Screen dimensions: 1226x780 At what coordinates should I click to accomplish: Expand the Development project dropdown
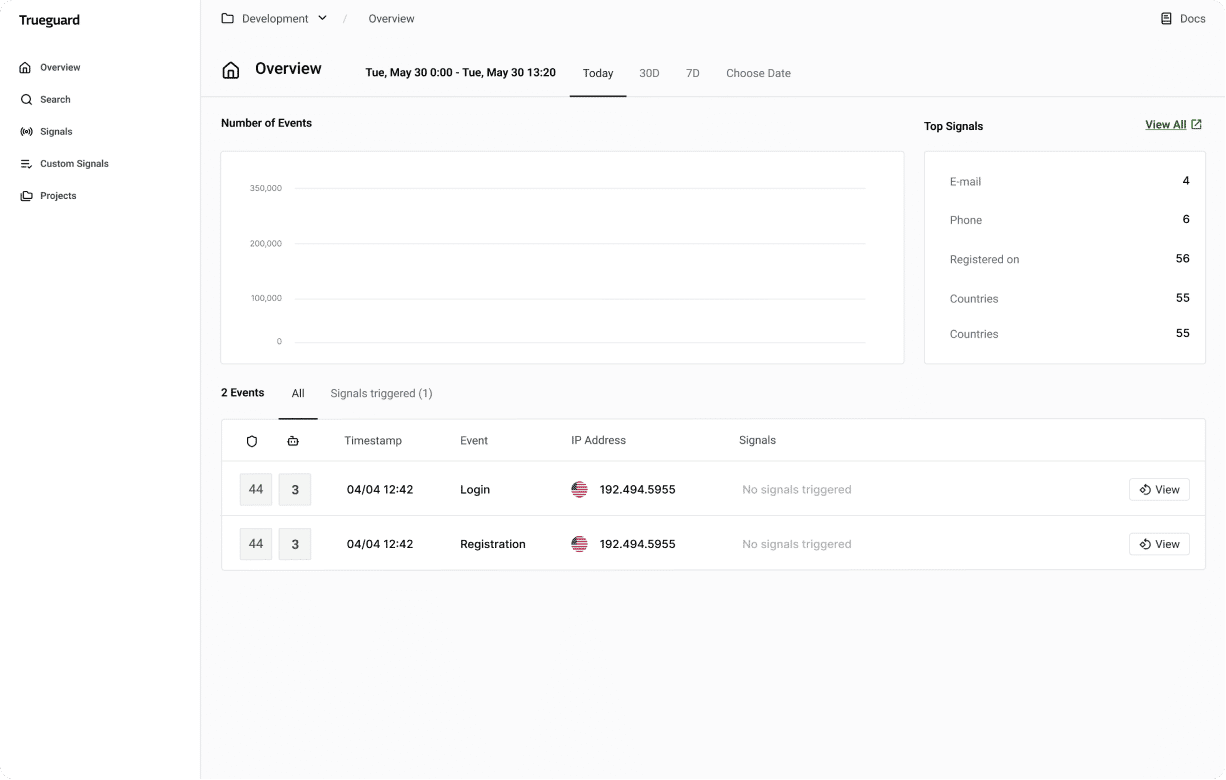tap(322, 18)
